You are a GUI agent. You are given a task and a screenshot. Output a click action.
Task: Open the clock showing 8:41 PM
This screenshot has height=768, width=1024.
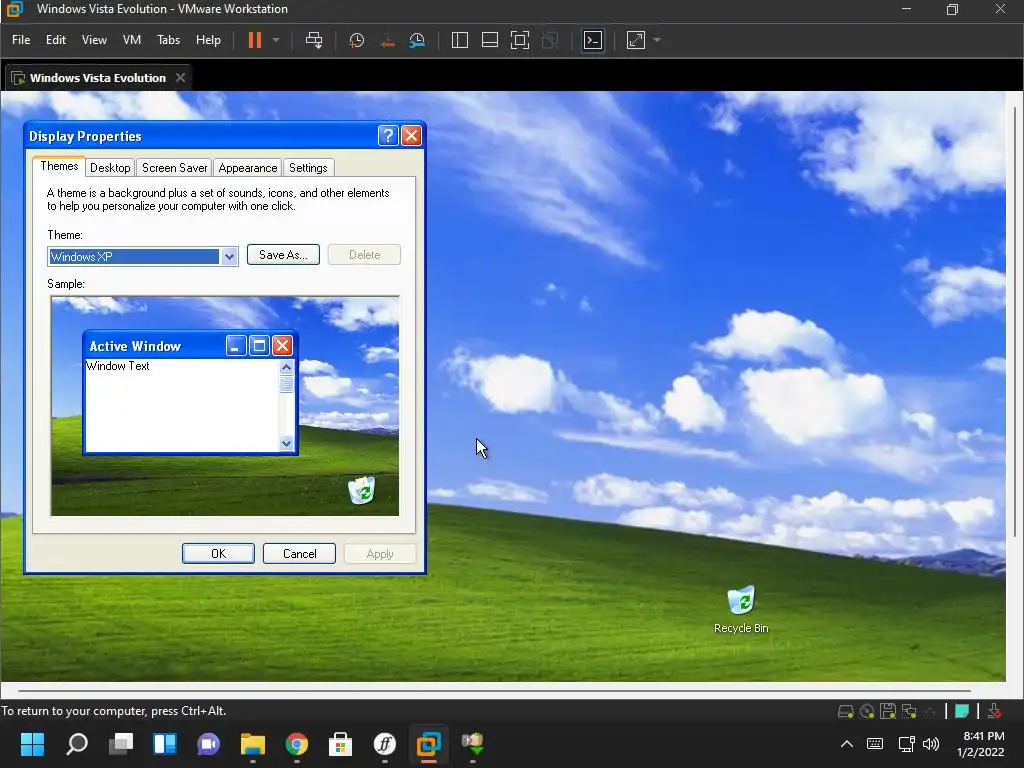coord(981,744)
